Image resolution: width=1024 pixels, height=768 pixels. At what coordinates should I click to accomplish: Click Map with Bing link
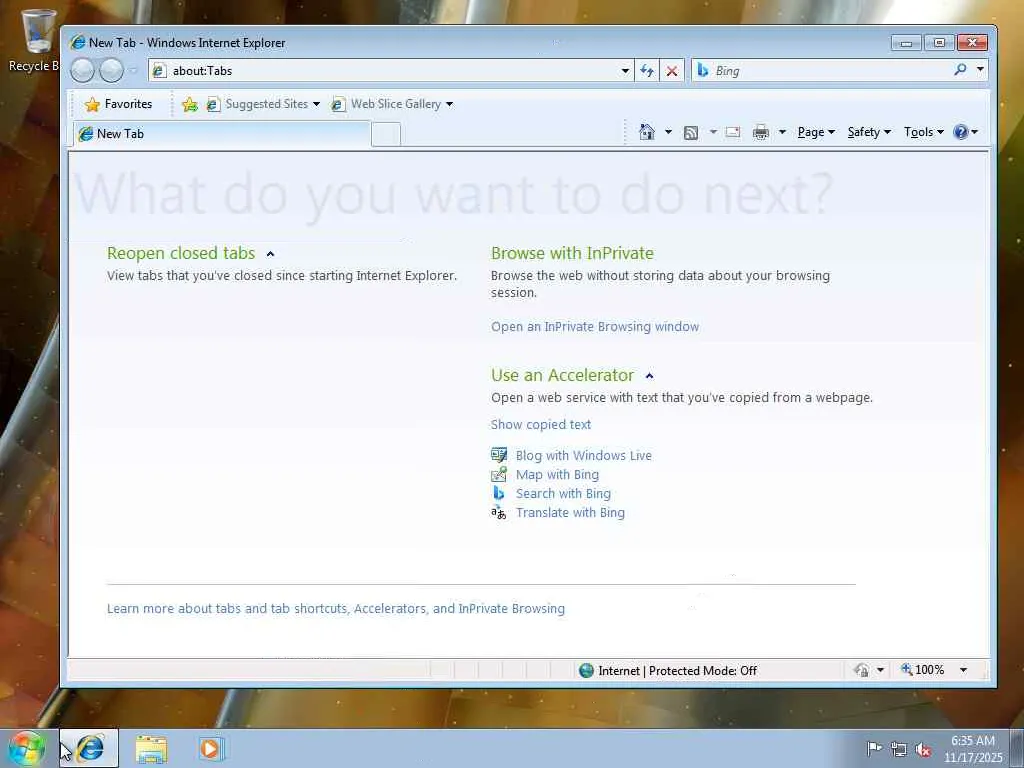(557, 475)
